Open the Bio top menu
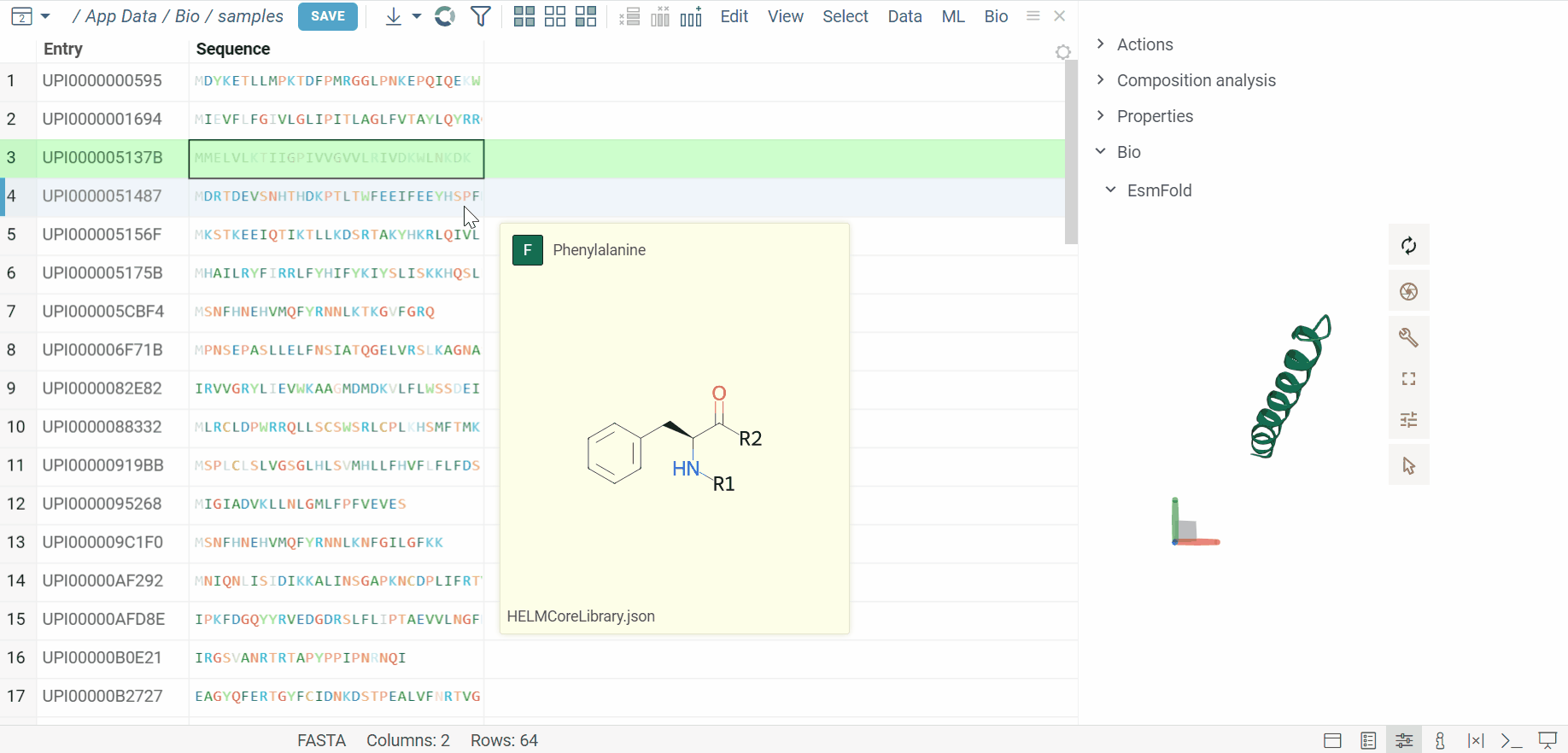1568x753 pixels. coord(996,16)
